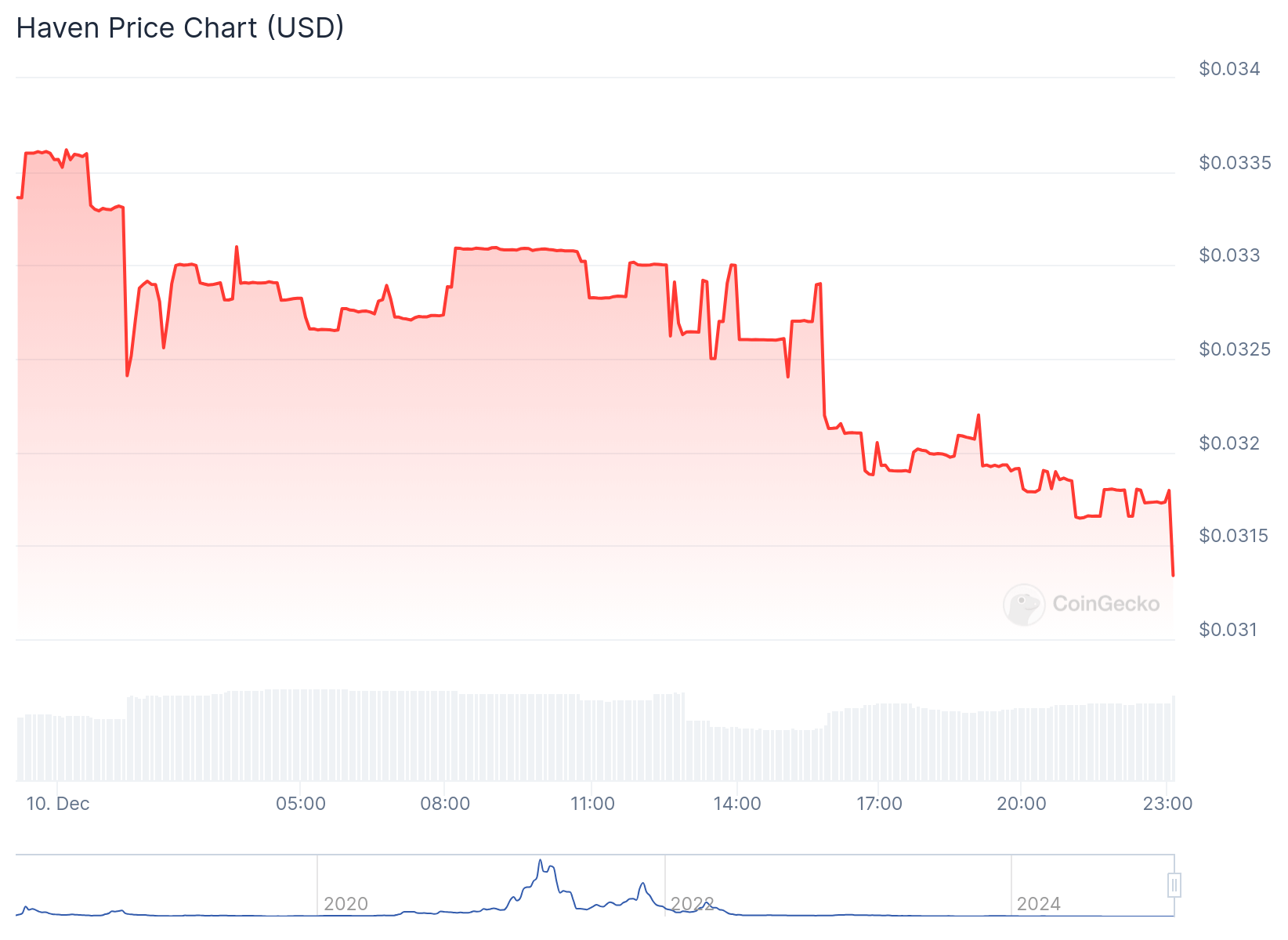Click the tallest peak in navigator chart
This screenshot has height=940, width=1288.
tap(540, 861)
